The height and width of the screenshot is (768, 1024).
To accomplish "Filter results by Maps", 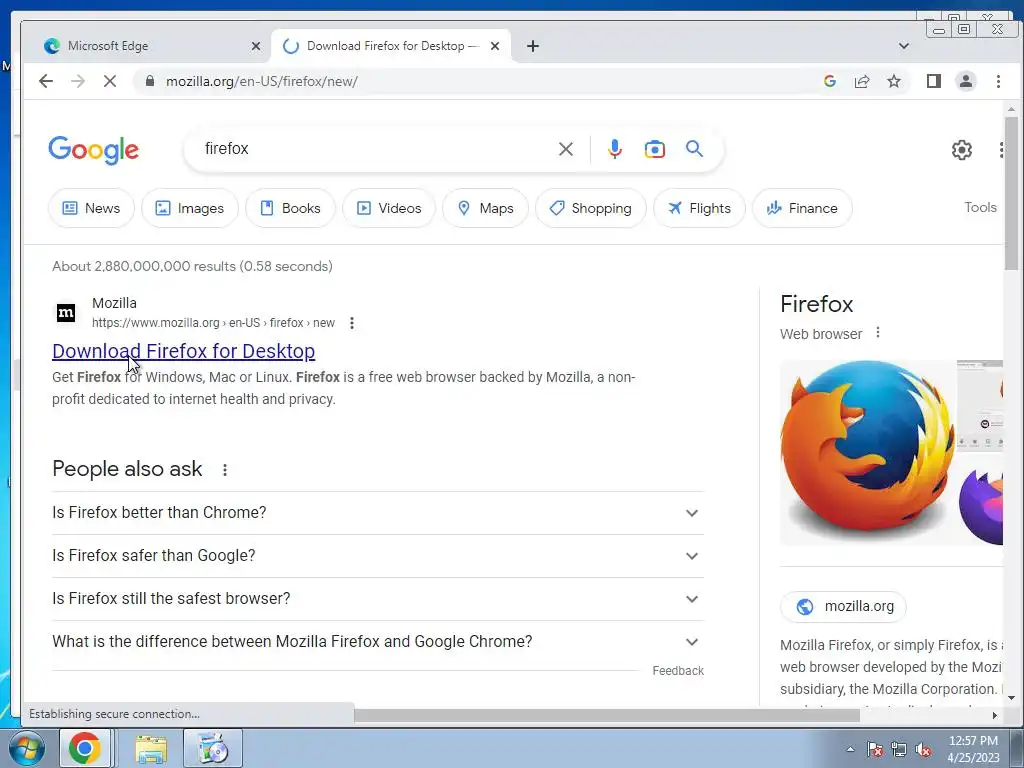I will 485,208.
